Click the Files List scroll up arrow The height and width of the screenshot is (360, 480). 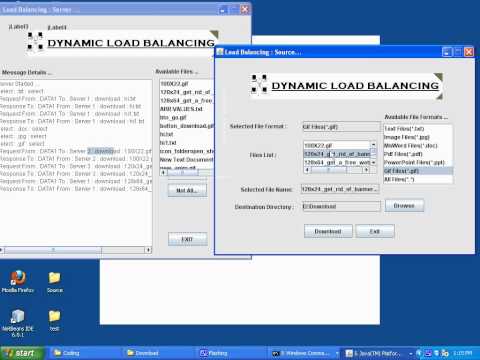(373, 145)
